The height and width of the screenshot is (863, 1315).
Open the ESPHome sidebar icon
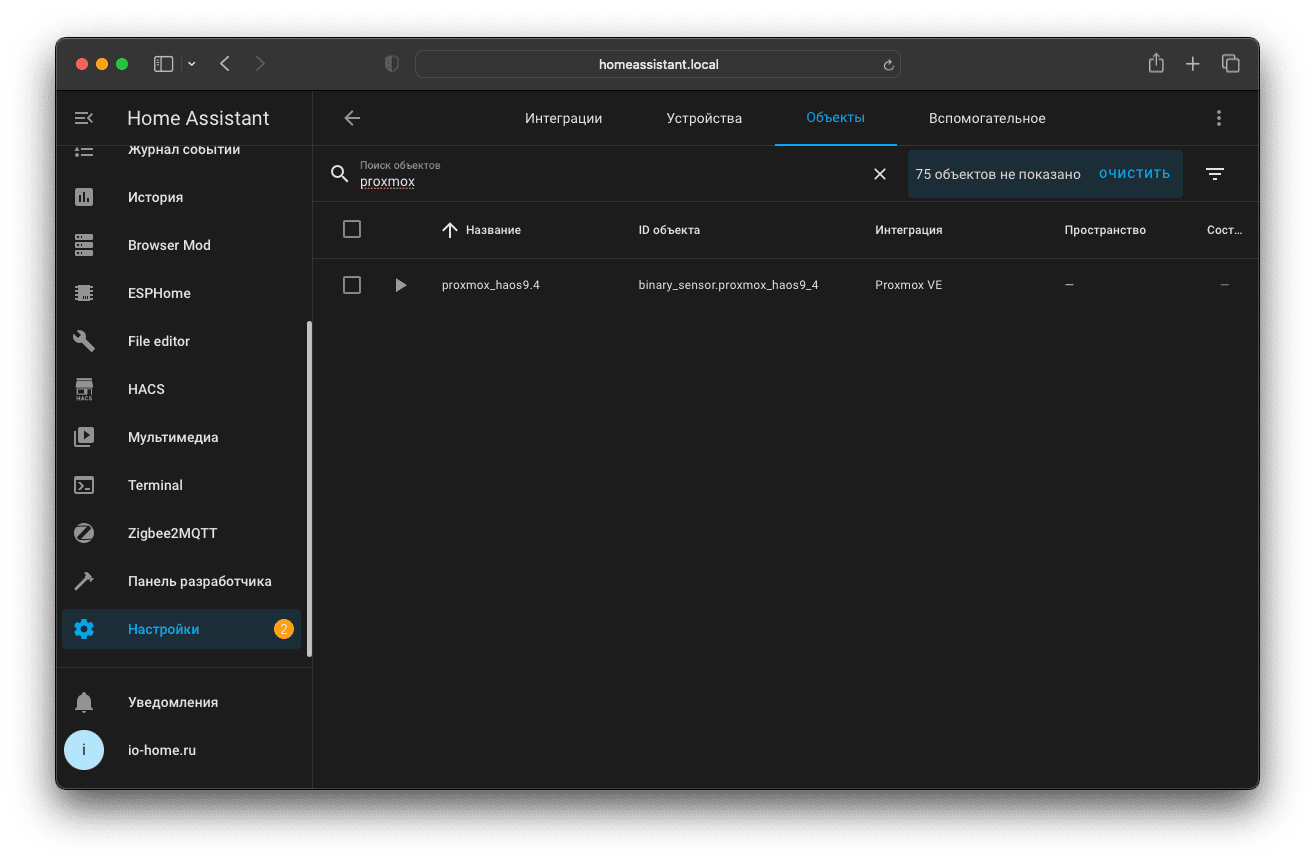84,293
